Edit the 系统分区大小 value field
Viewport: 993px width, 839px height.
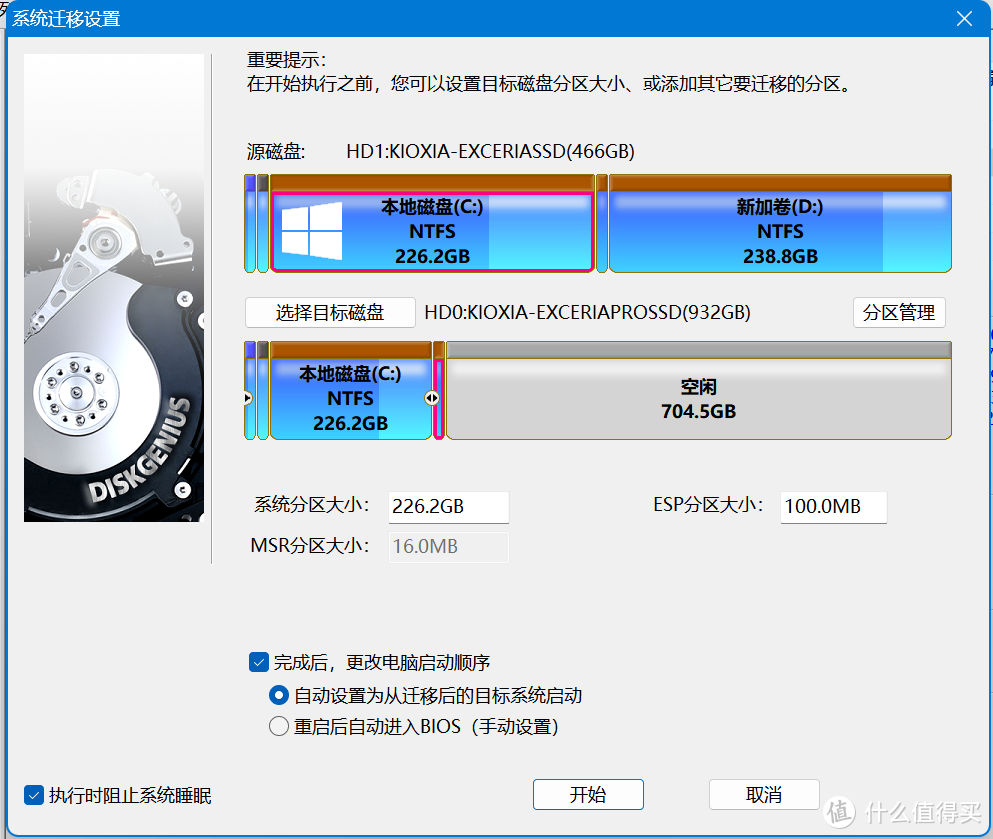point(448,507)
